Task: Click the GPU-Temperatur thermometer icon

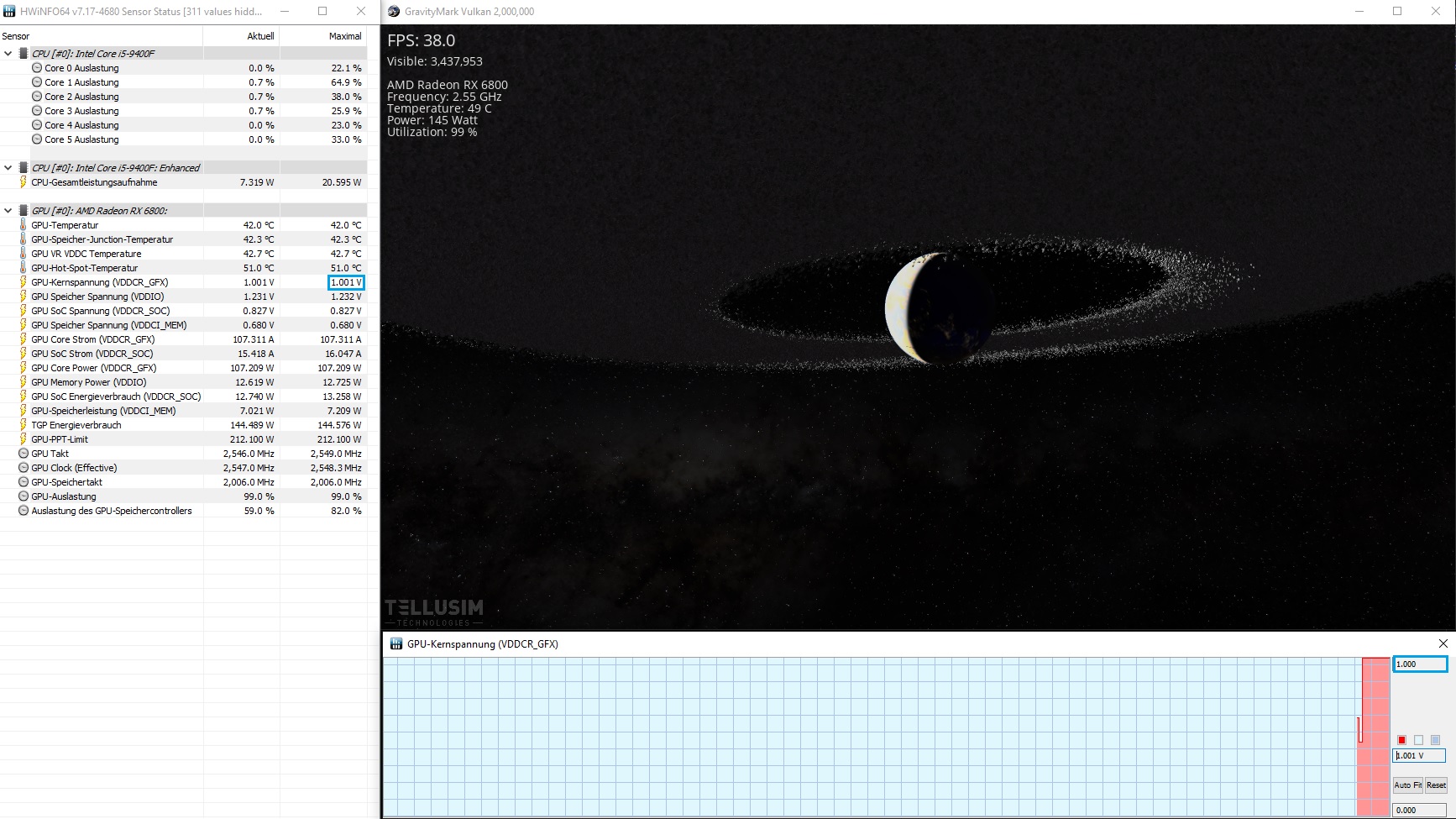Action: [x=24, y=225]
